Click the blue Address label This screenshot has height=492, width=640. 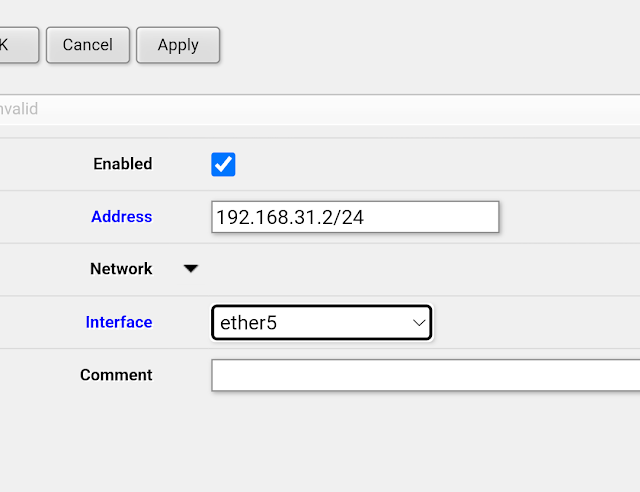(121, 217)
